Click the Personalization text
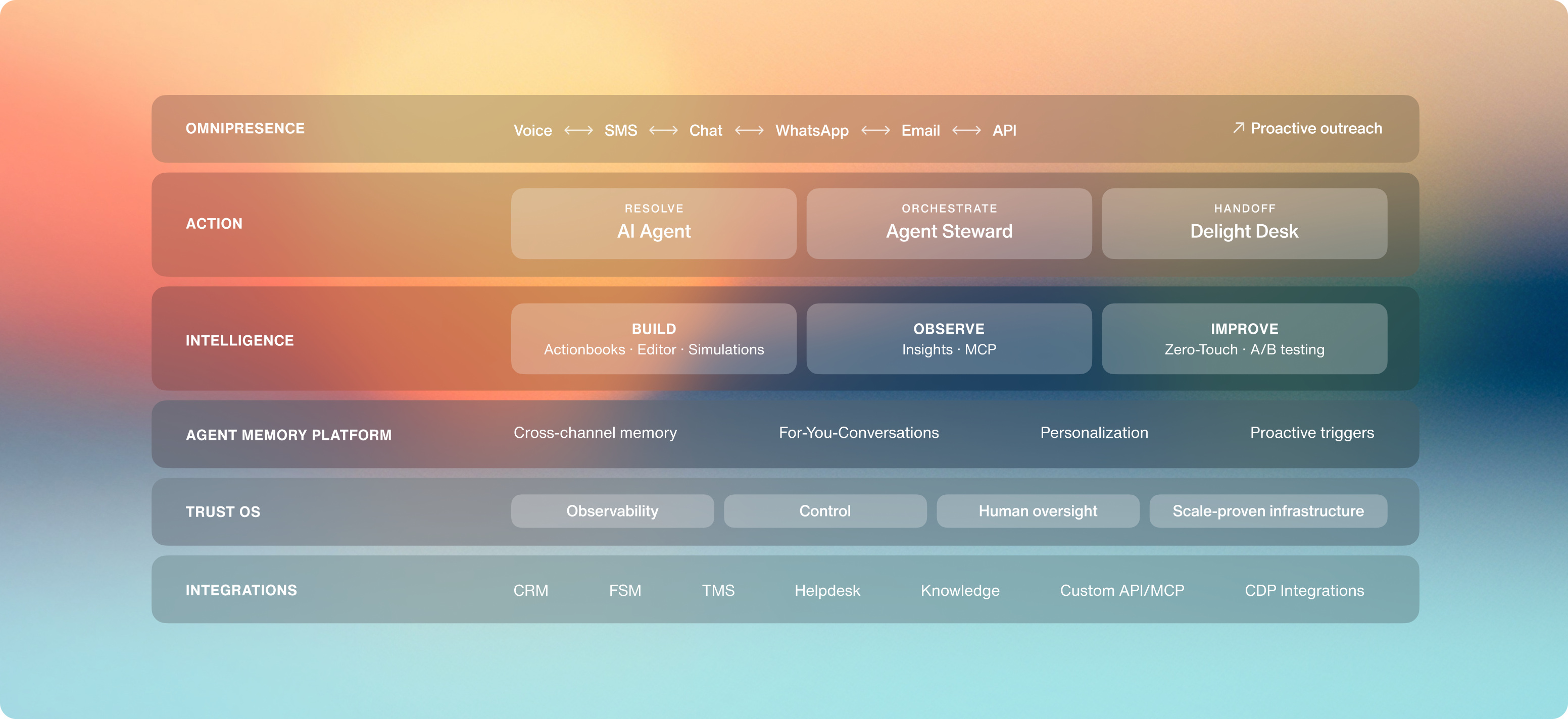 tap(1094, 433)
